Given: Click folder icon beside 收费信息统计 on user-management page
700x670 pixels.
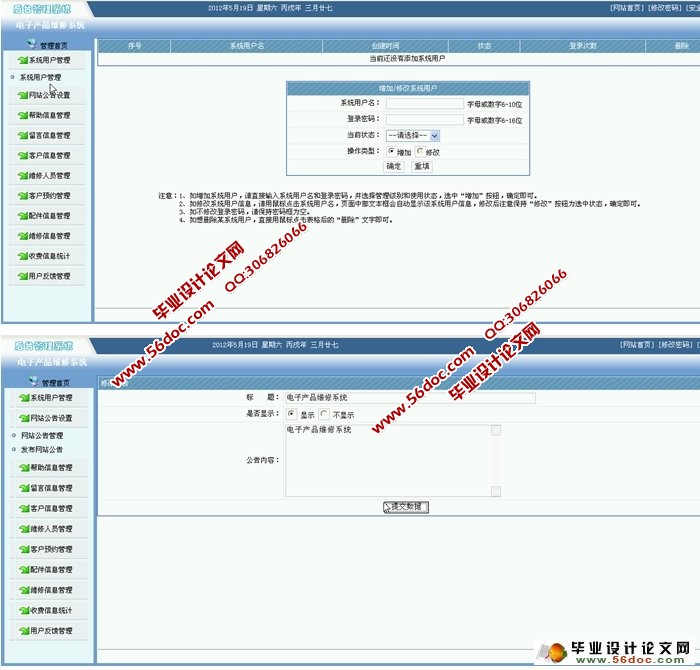Looking at the screenshot, I should [x=23, y=256].
